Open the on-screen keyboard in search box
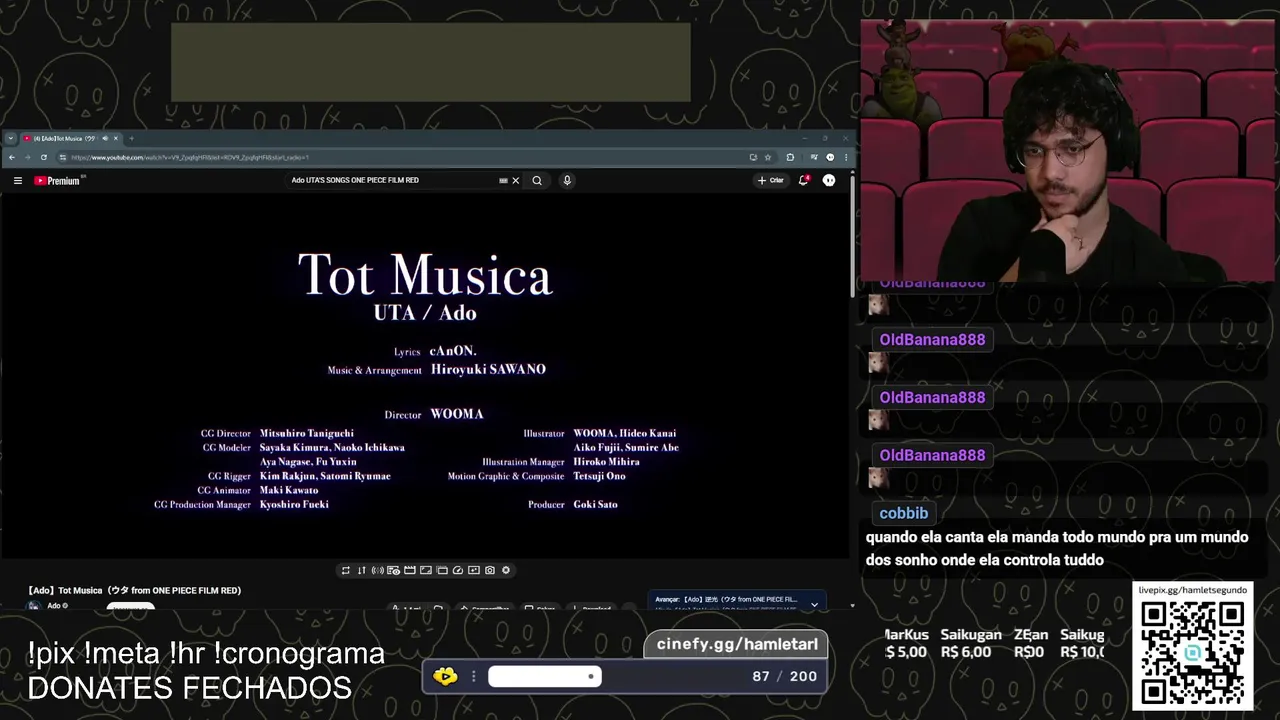 tap(503, 181)
